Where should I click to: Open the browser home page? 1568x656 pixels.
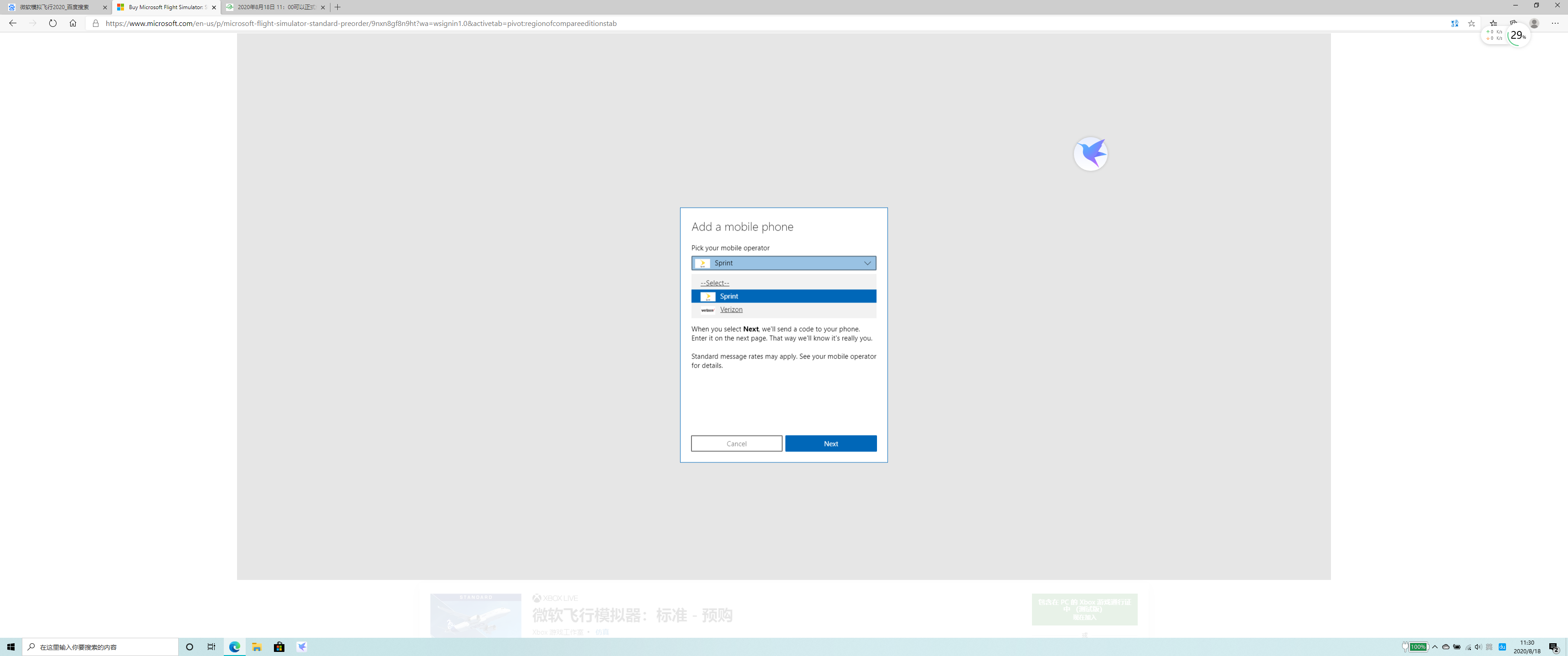coord(73,23)
